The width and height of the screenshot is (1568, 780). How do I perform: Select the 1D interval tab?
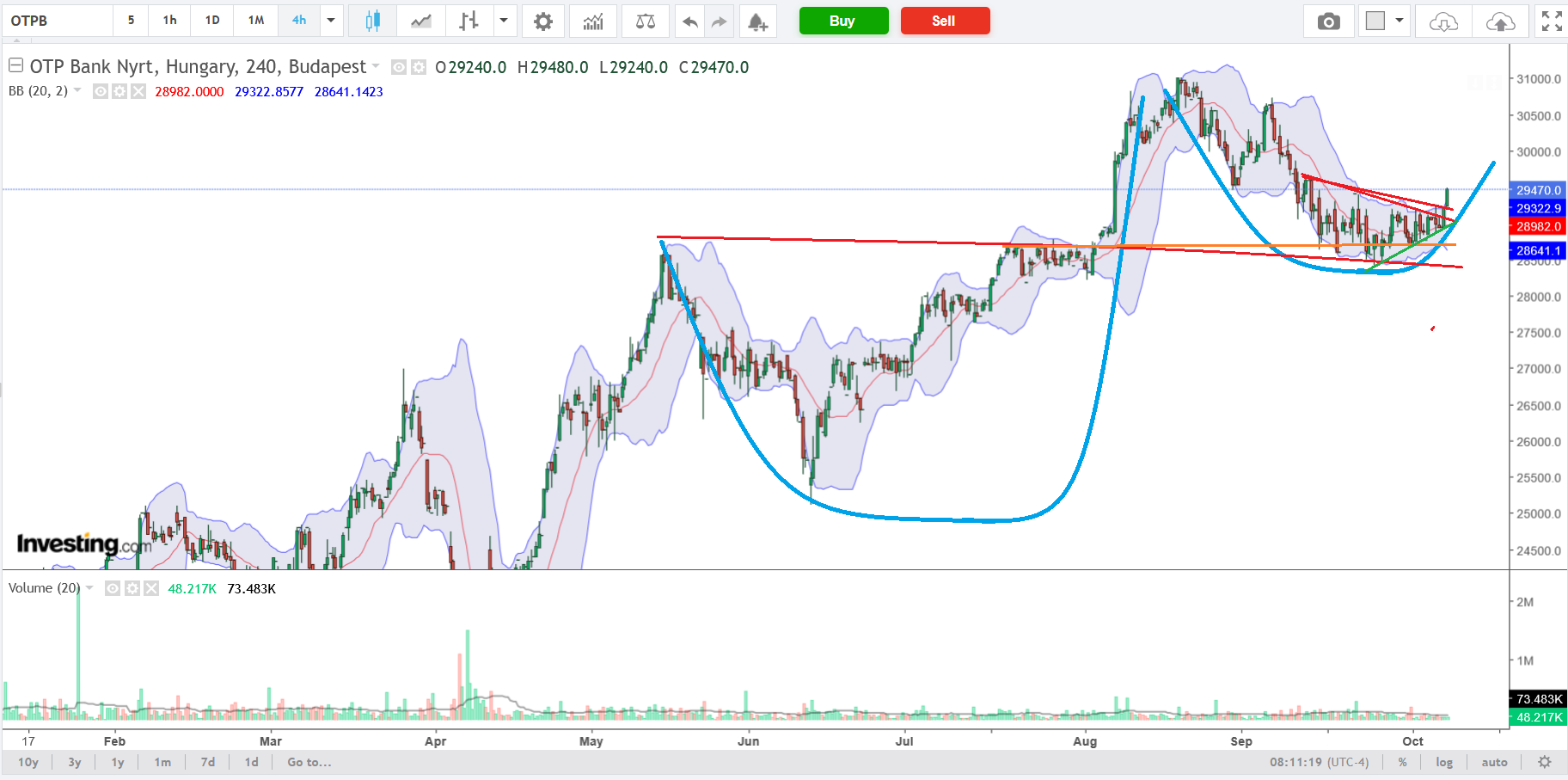pos(212,21)
